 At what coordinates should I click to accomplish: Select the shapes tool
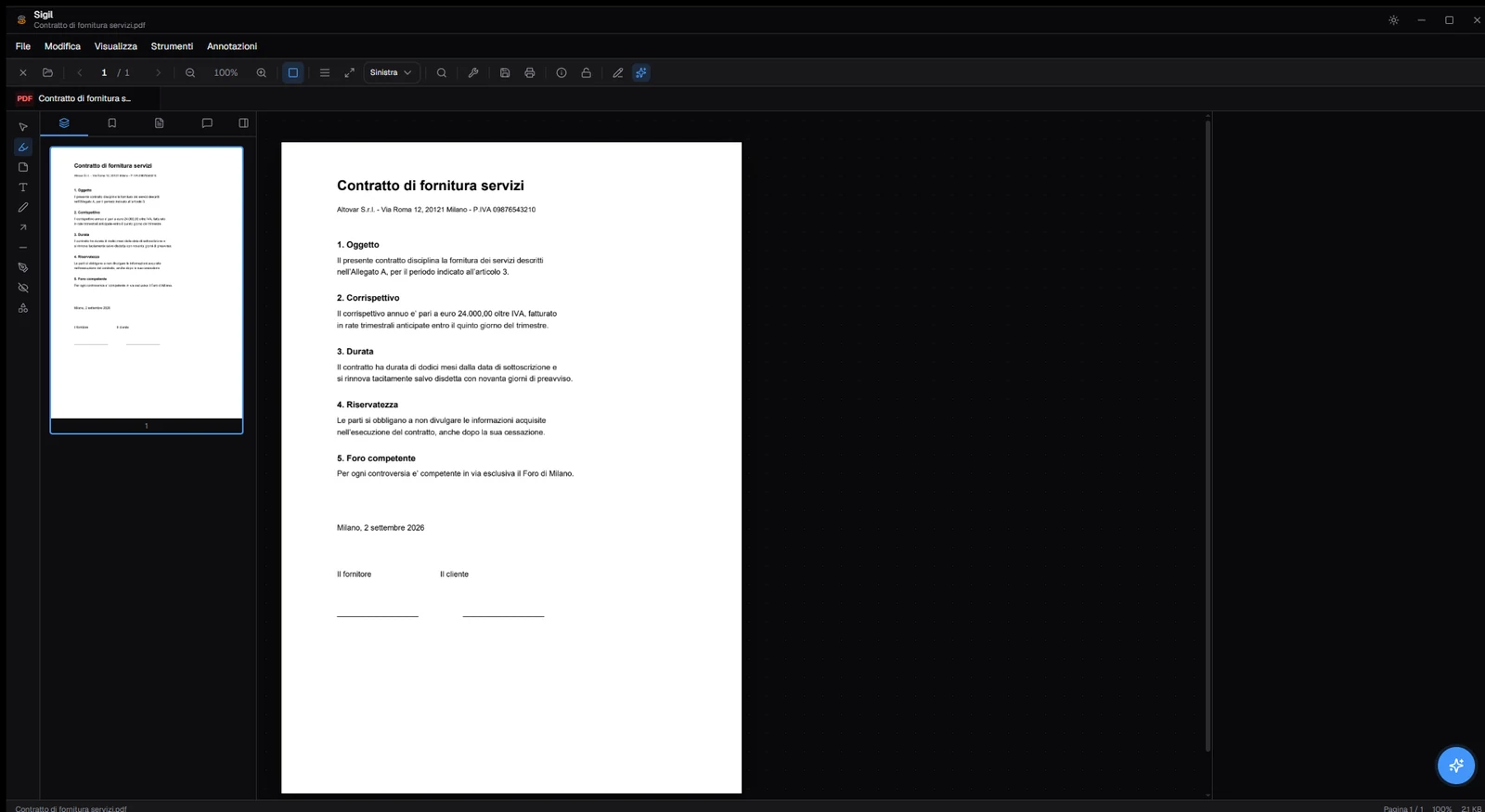pyautogui.click(x=23, y=308)
